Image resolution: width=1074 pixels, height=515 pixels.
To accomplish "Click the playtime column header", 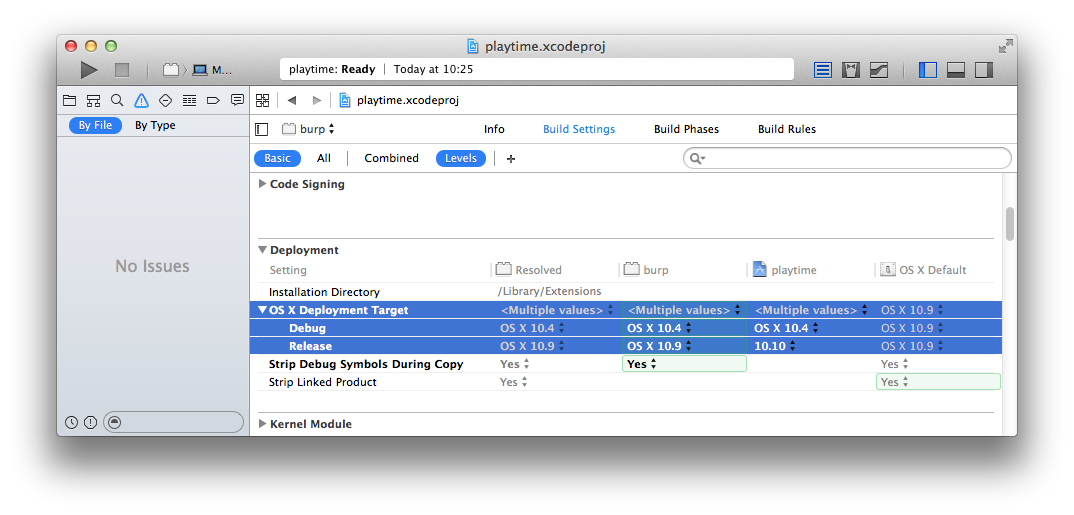I will pos(785,270).
